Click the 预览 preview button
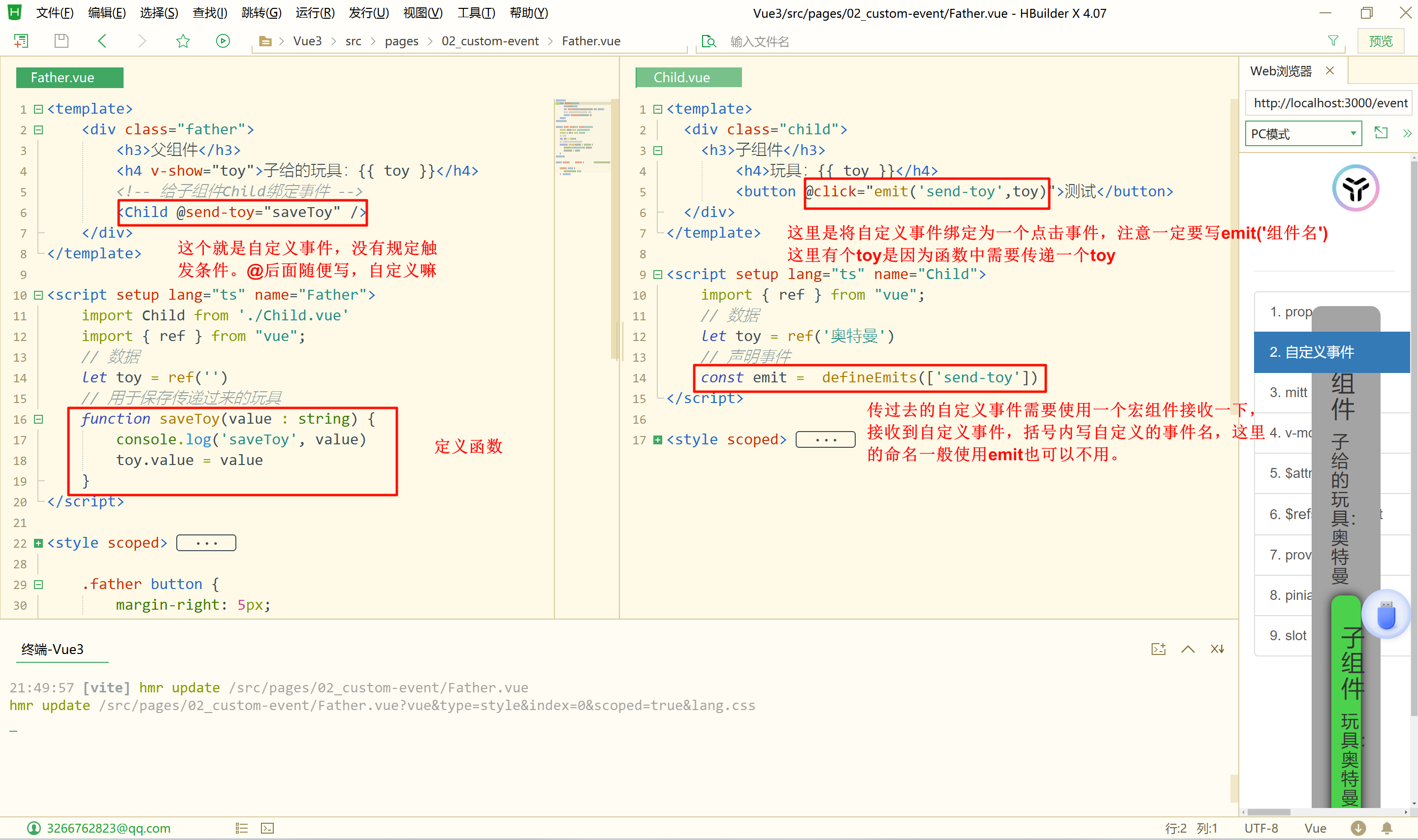This screenshot has height=840, width=1418. [1380, 41]
